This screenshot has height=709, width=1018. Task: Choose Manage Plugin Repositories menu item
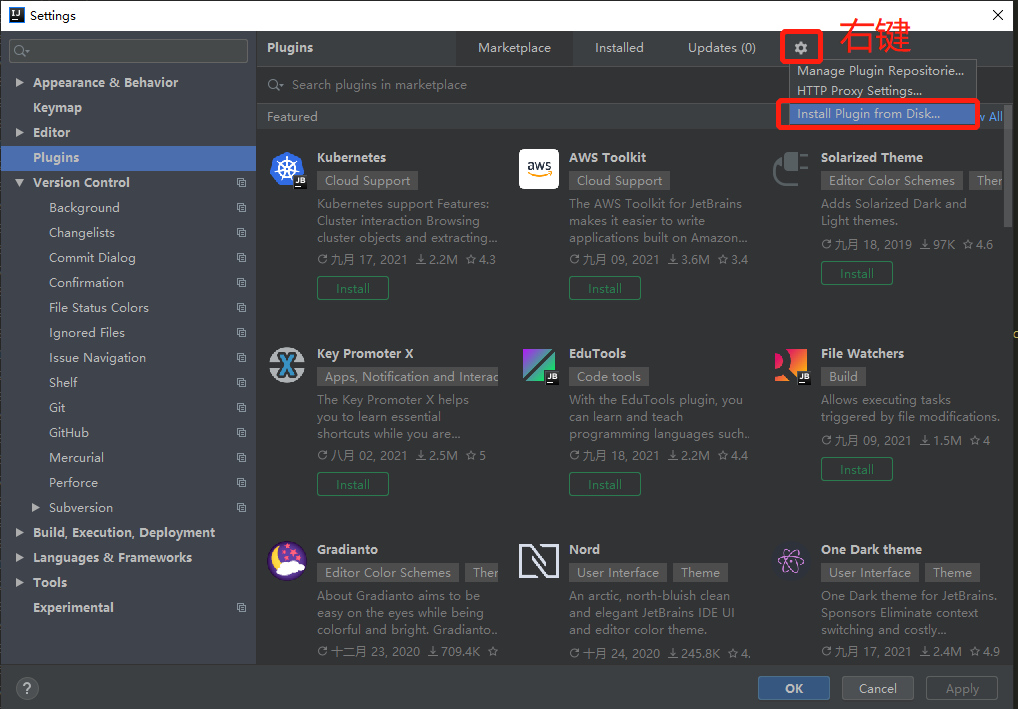pos(880,71)
